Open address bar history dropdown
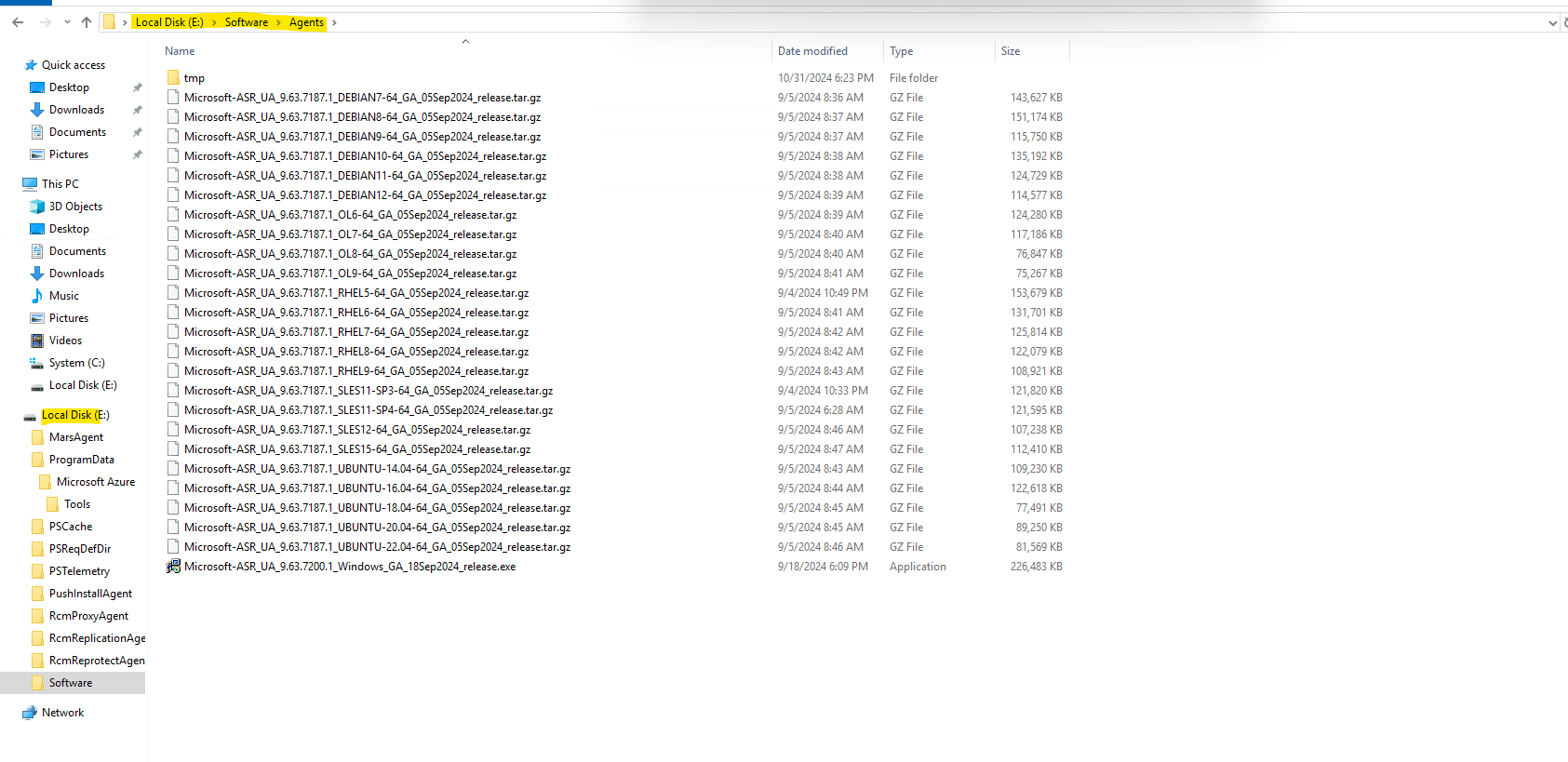Image resolution: width=1568 pixels, height=762 pixels. coord(1552,23)
